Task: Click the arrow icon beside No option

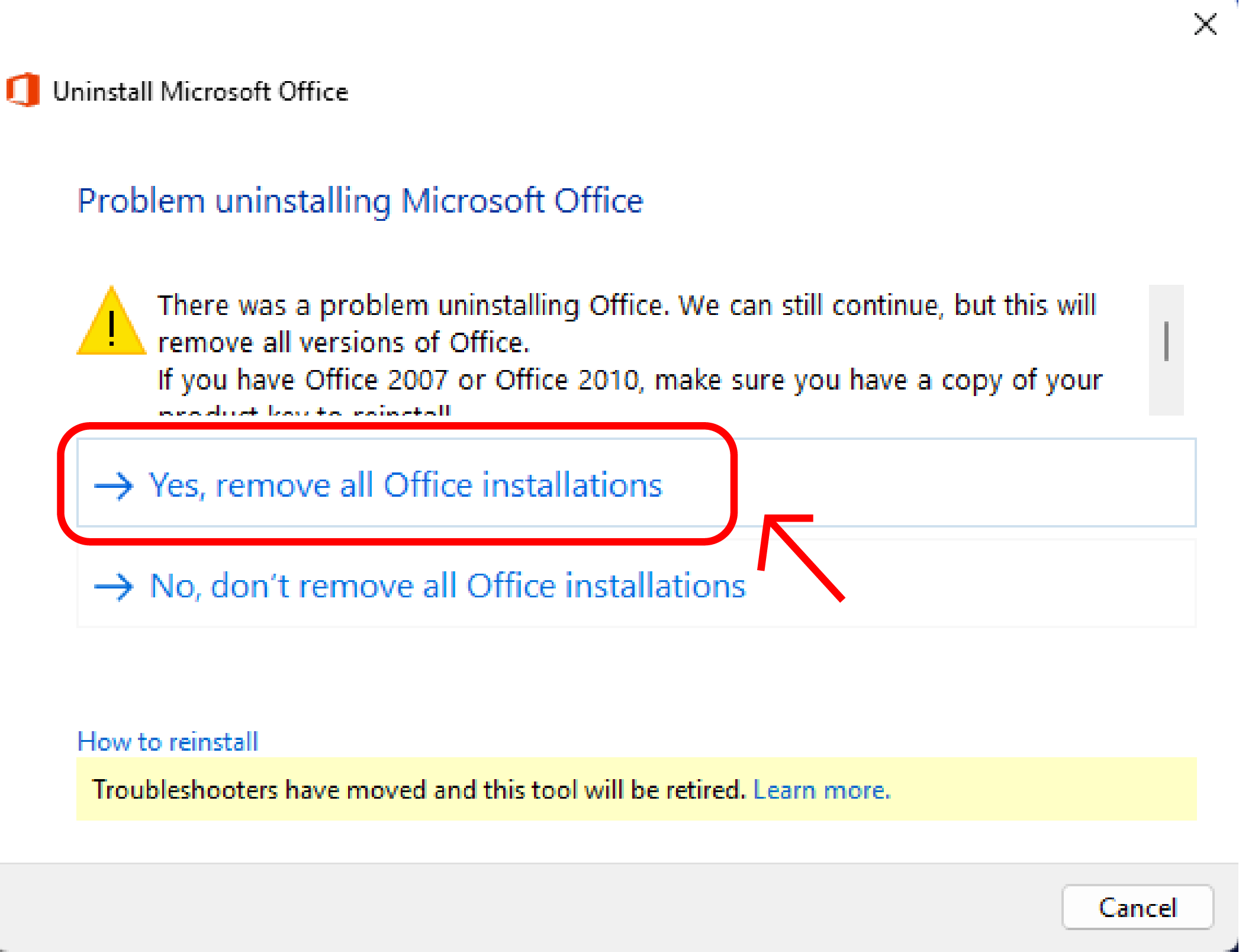Action: (114, 587)
